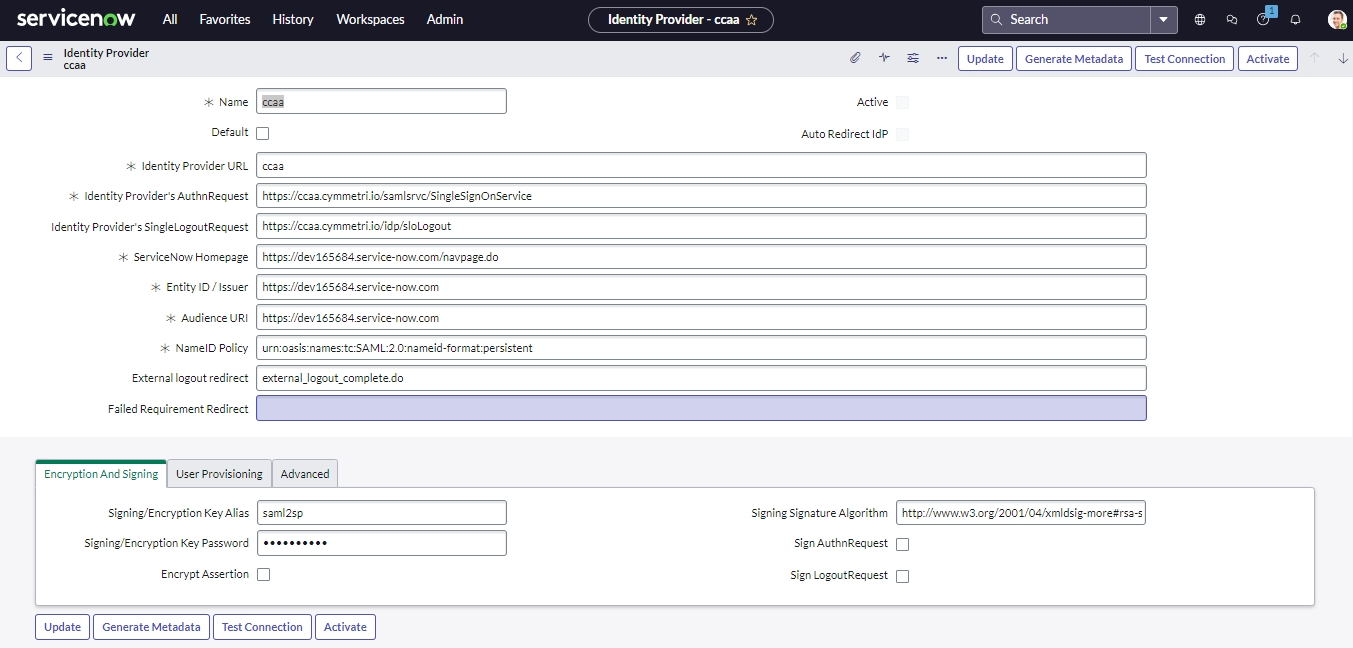Click the back arrow button
The height and width of the screenshot is (648, 1353).
[x=19, y=58]
